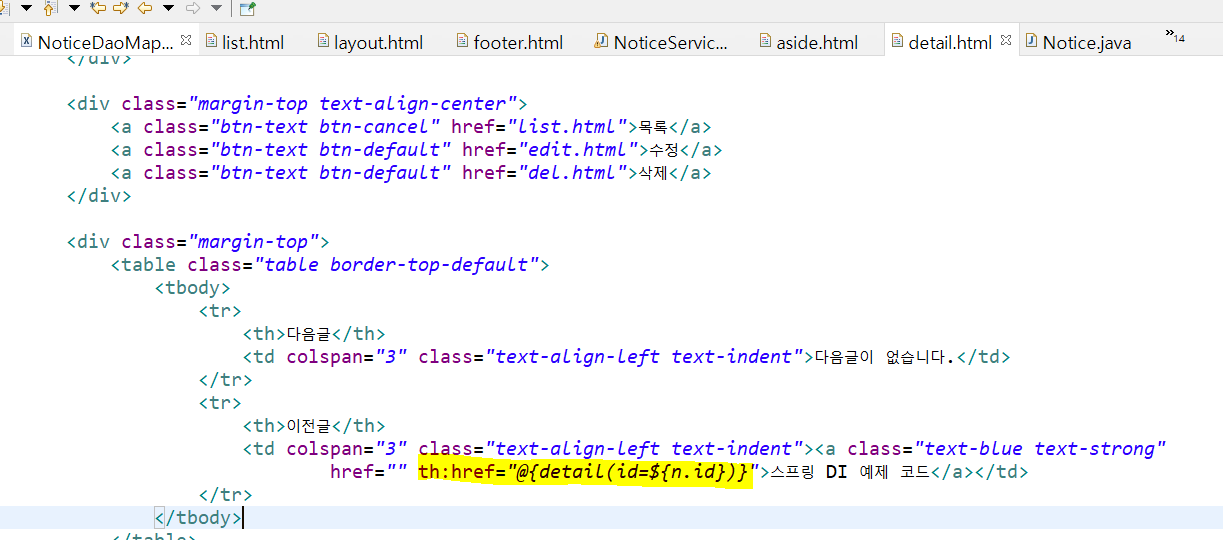Select the detail.html tab
Viewport: 1223px width, 540px height.
pos(950,42)
